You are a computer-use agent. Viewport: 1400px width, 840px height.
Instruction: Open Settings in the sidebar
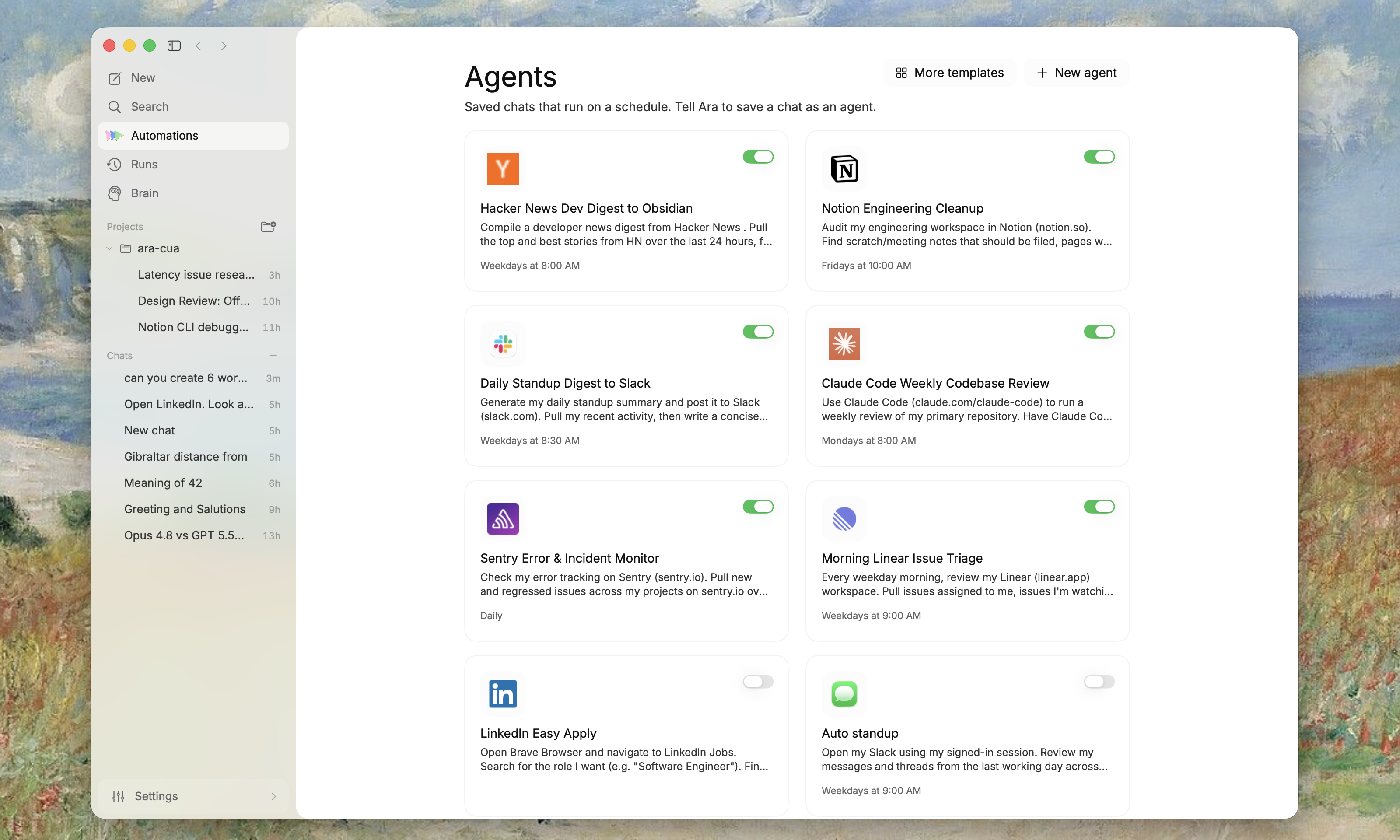point(193,796)
